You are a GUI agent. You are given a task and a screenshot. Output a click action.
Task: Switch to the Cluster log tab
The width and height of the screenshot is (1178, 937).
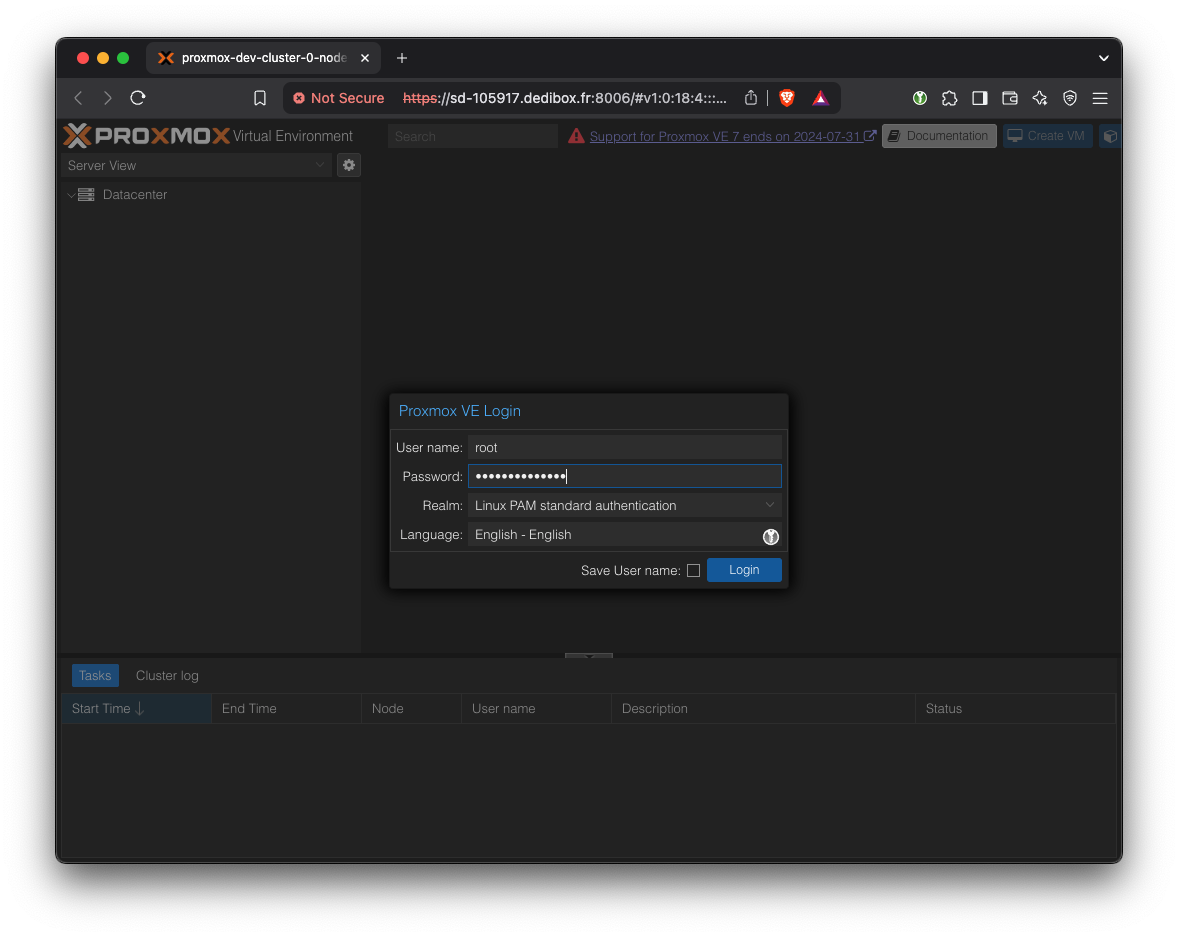point(167,676)
